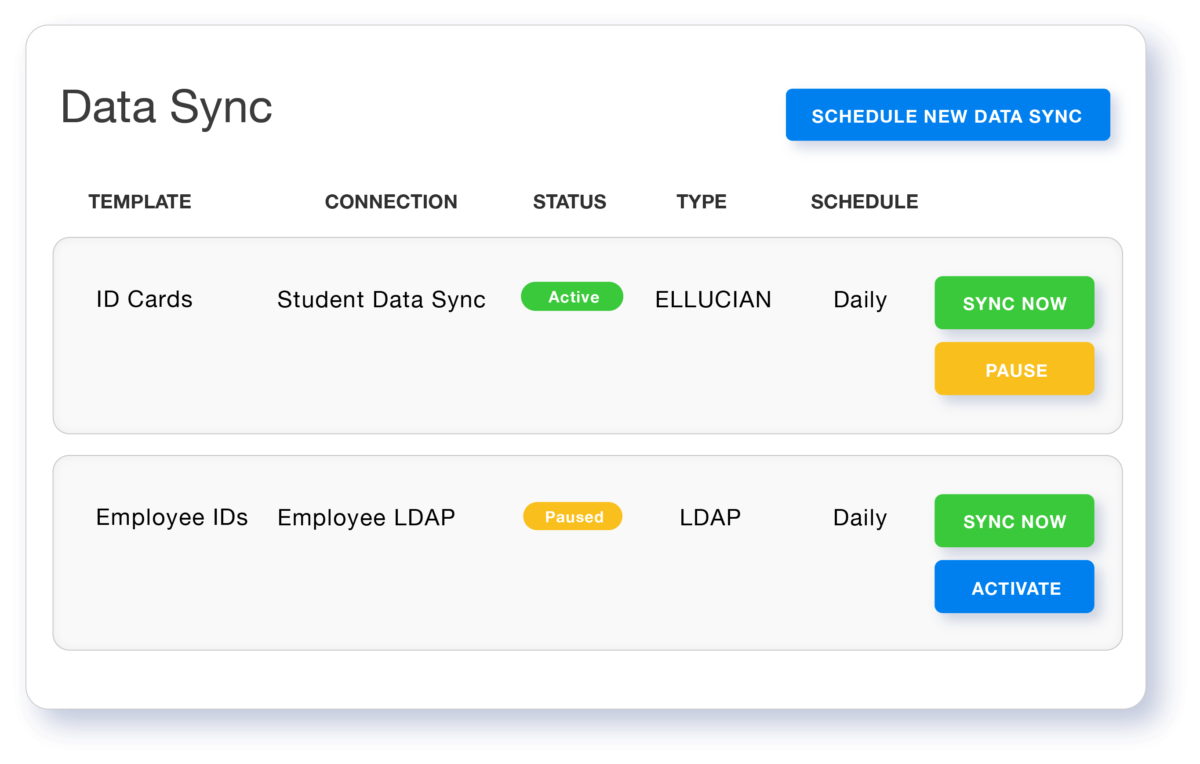
Task: Click the Daily schedule for Employee IDs
Action: tap(860, 518)
